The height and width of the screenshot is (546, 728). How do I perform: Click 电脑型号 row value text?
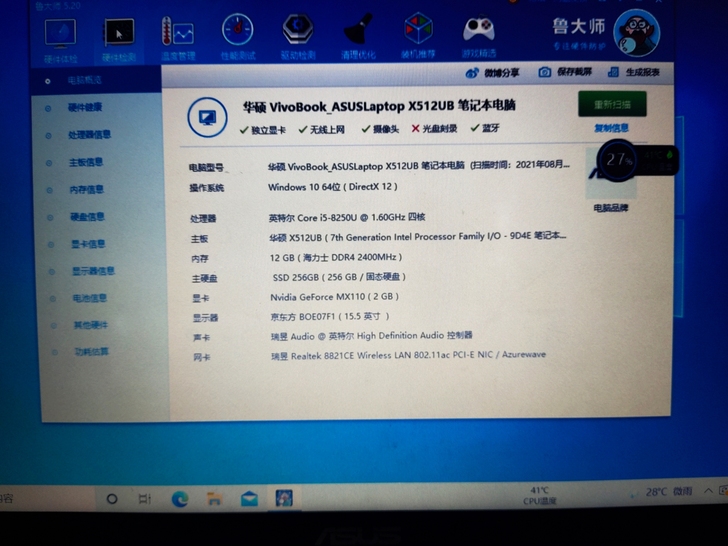click(419, 165)
